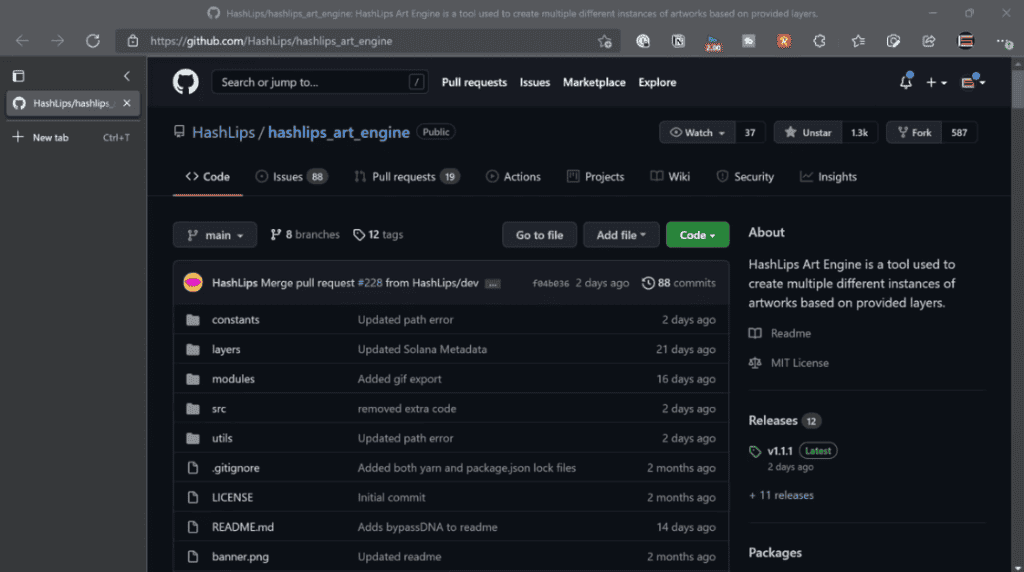View the 88 commits history
This screenshot has width=1024, height=572.
click(x=679, y=283)
